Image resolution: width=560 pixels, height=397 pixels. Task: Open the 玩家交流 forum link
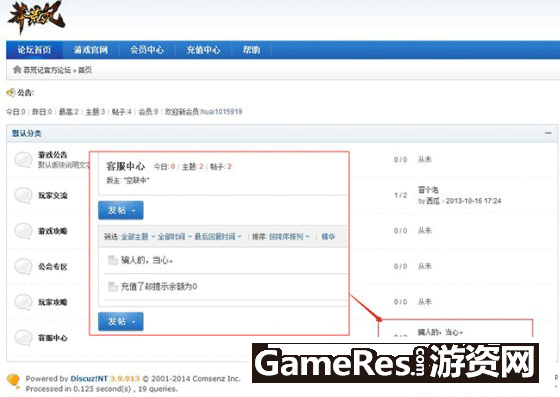53,196
